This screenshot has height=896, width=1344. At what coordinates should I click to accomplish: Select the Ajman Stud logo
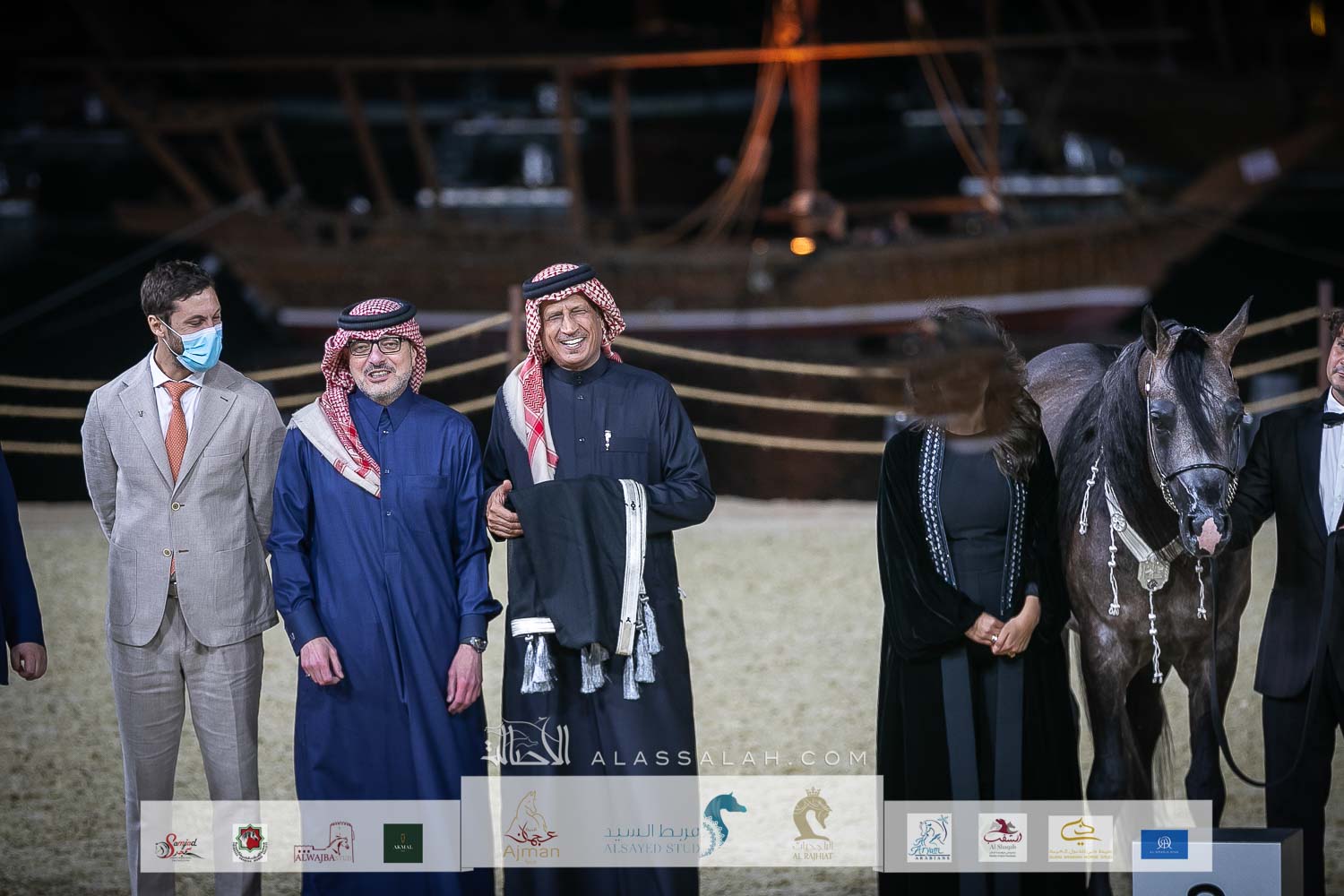[532, 828]
